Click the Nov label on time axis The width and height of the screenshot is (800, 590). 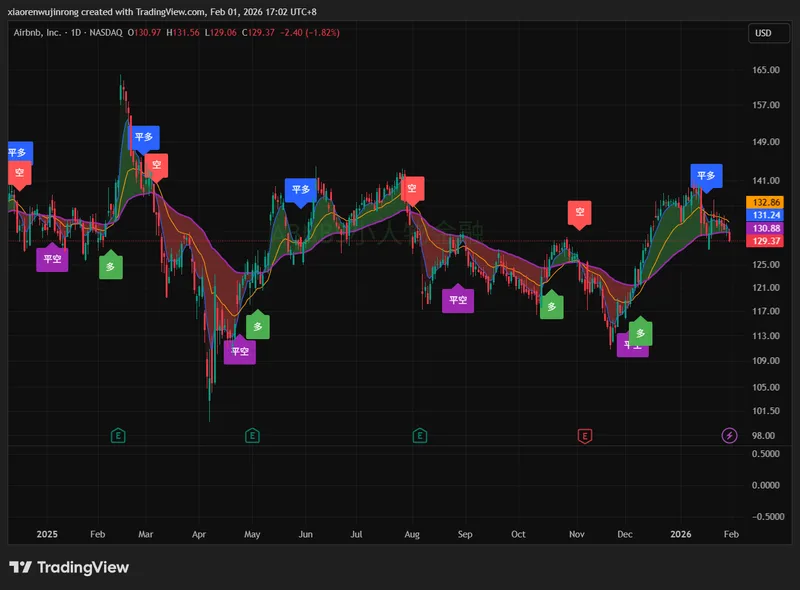click(577, 534)
